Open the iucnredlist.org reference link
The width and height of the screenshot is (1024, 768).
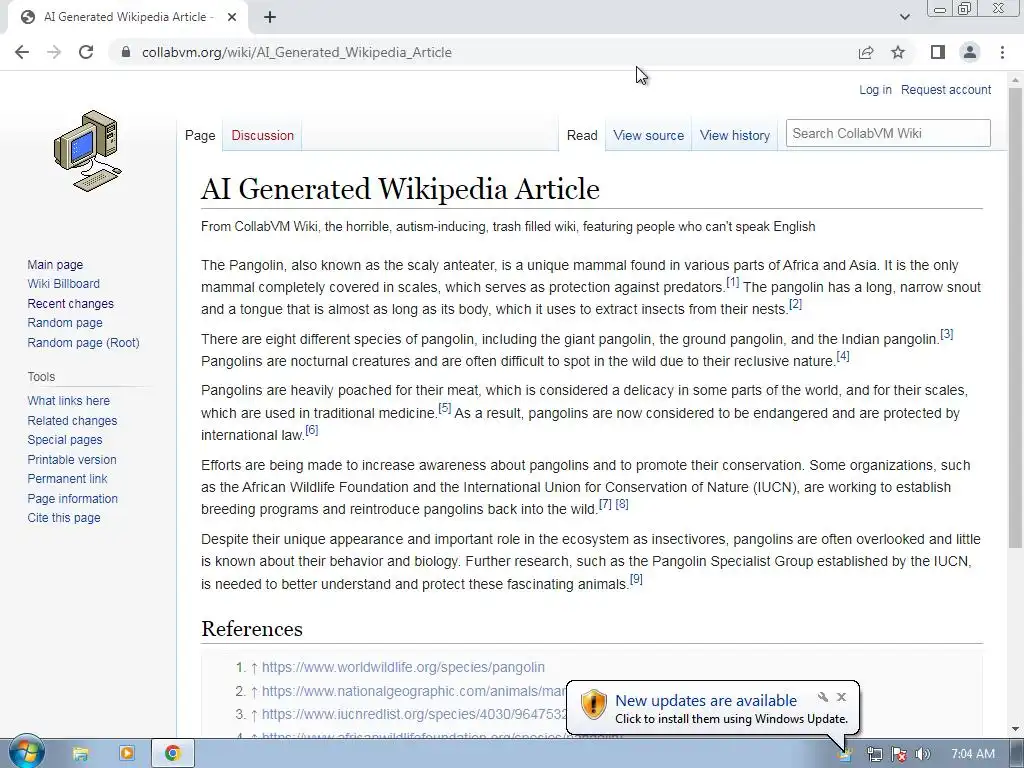415,714
